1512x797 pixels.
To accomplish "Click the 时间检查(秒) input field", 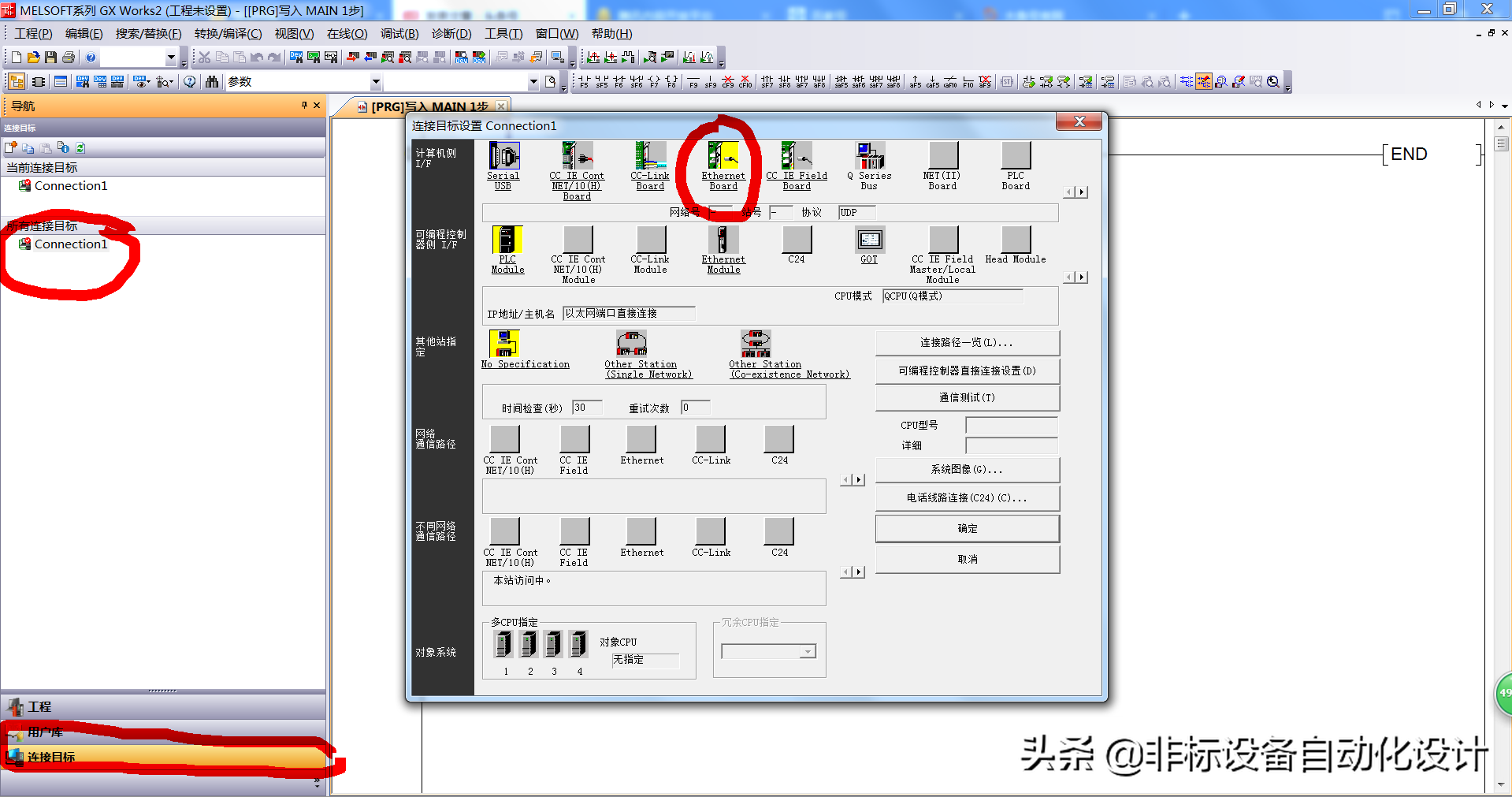I will pyautogui.click(x=587, y=408).
